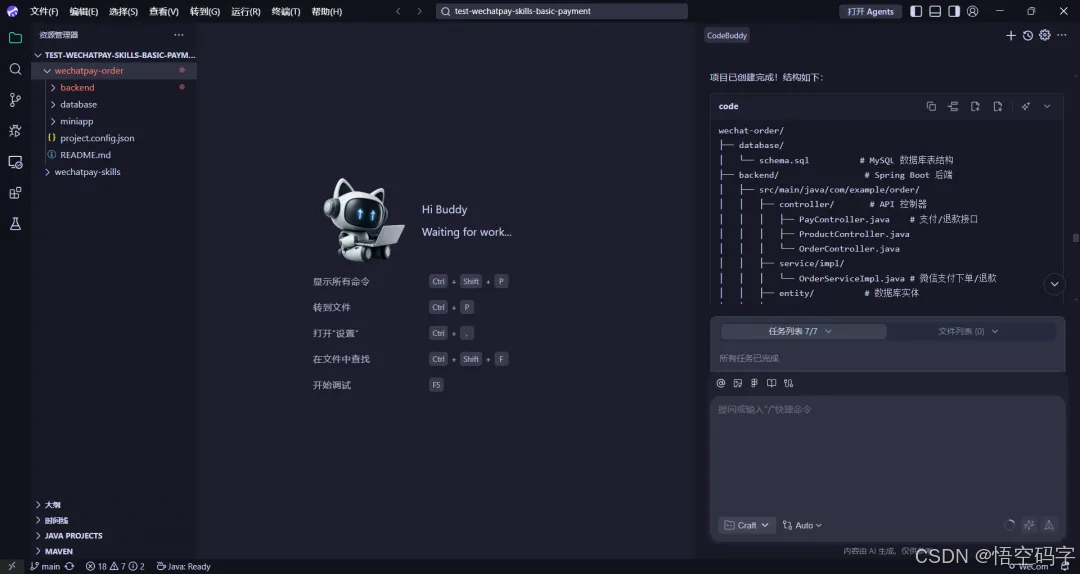Focus the chat prompt input field
The image size is (1080, 574).
(888, 455)
